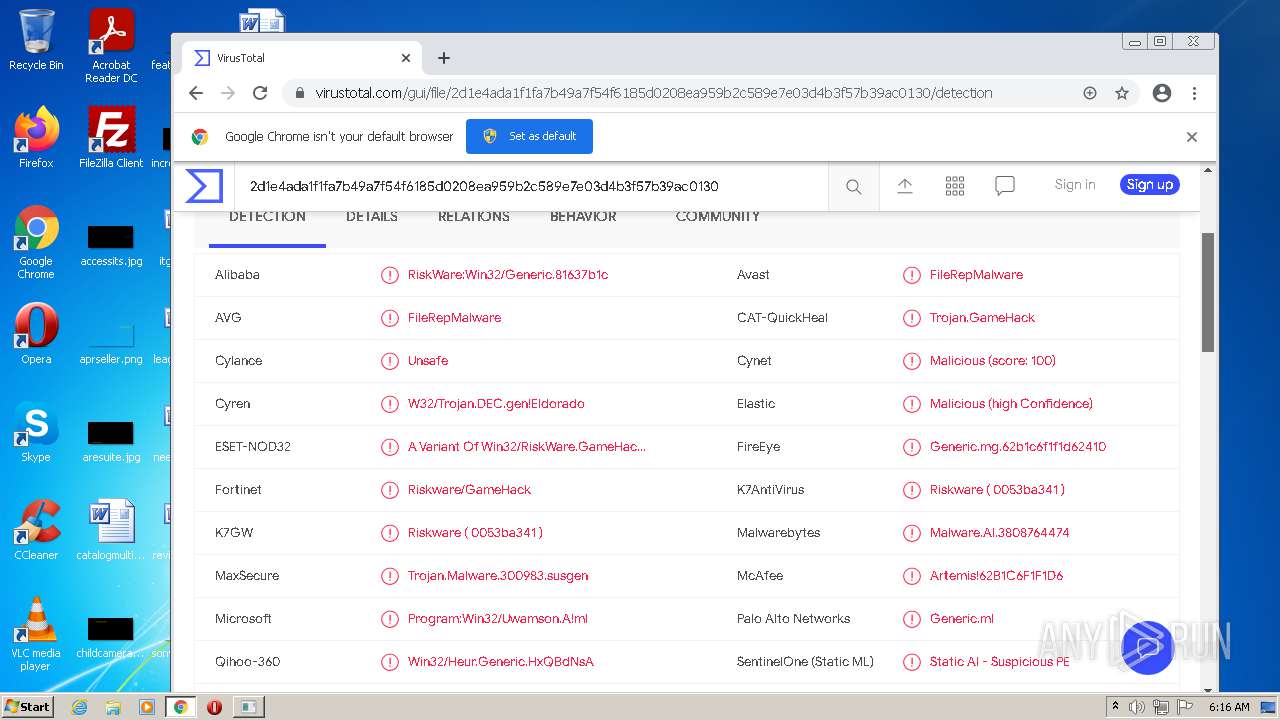This screenshot has width=1280, height=720.
Task: Open Chrome three-dot menu
Action: pyautogui.click(x=1194, y=93)
